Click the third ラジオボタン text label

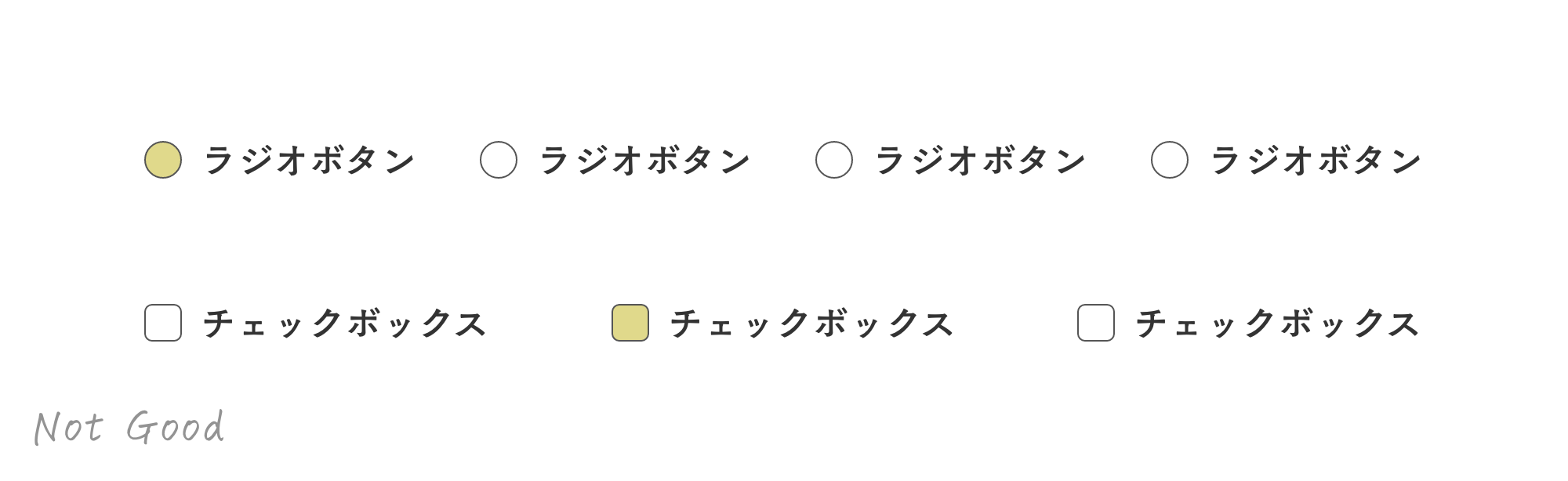tap(980, 161)
